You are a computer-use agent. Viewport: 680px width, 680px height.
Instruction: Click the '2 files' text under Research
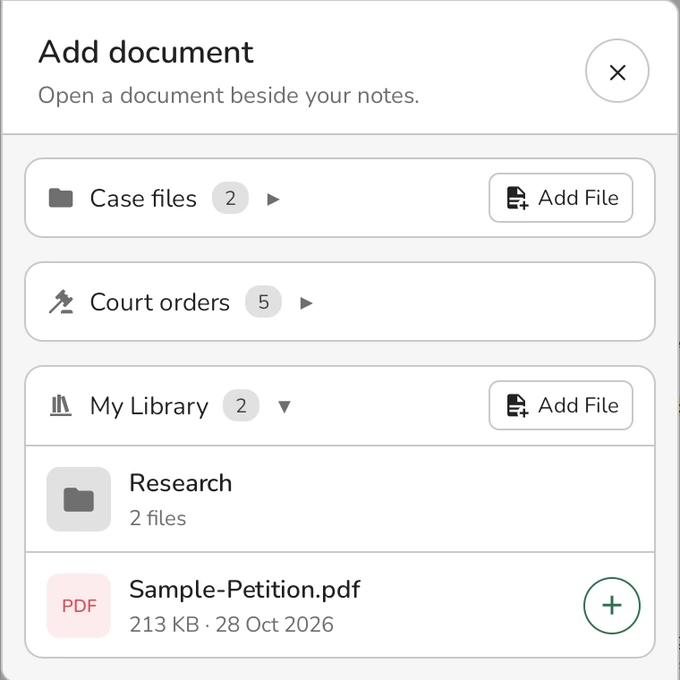157,518
